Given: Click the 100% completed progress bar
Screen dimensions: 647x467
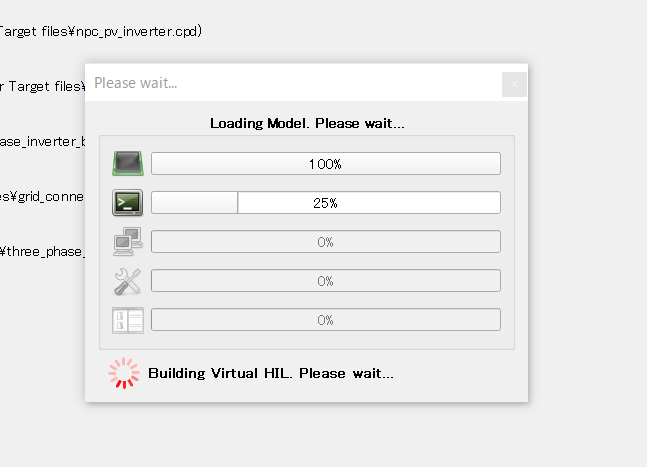Looking at the screenshot, I should pos(325,163).
